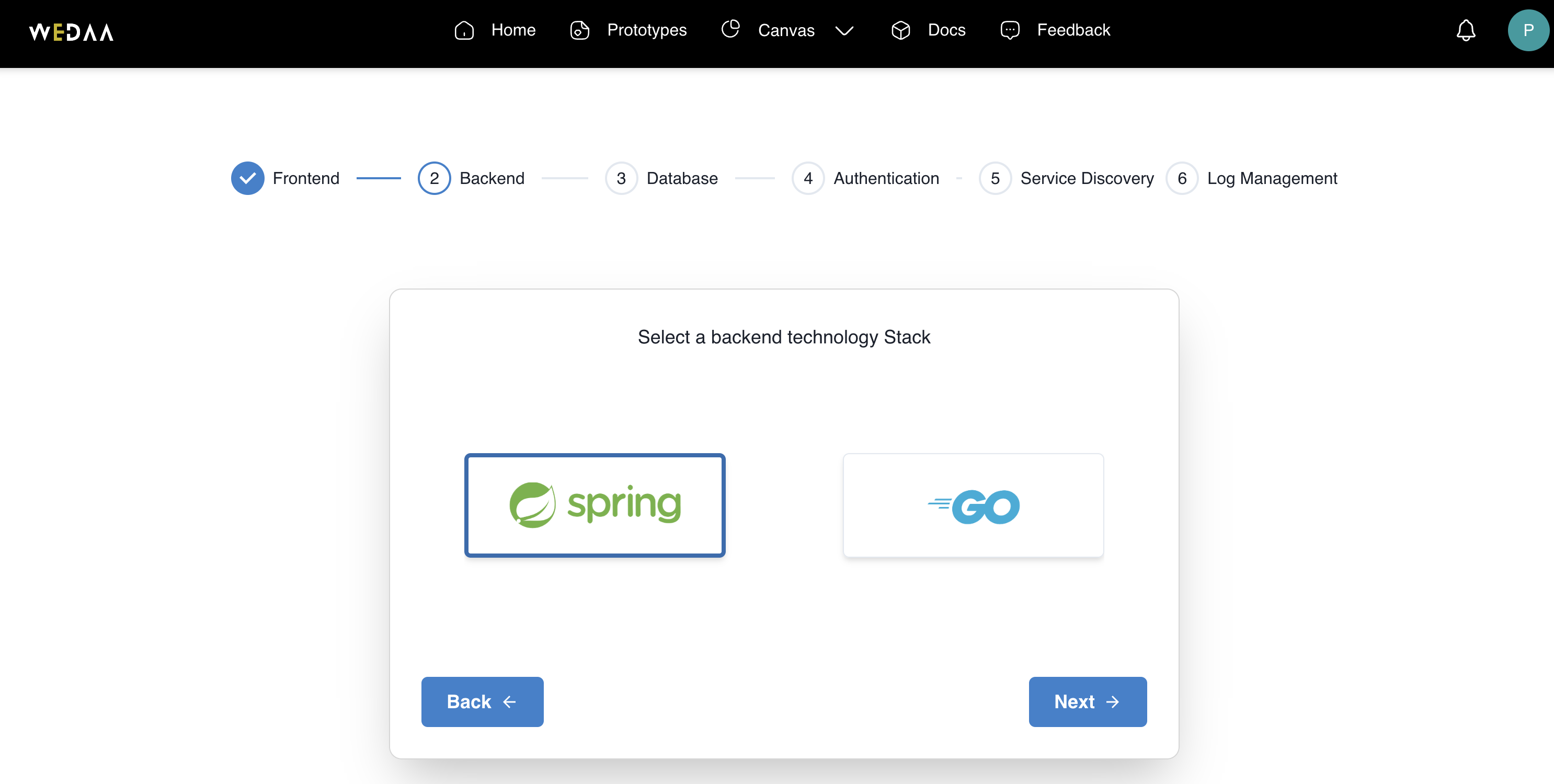Click step 3 circle for Database

(621, 178)
